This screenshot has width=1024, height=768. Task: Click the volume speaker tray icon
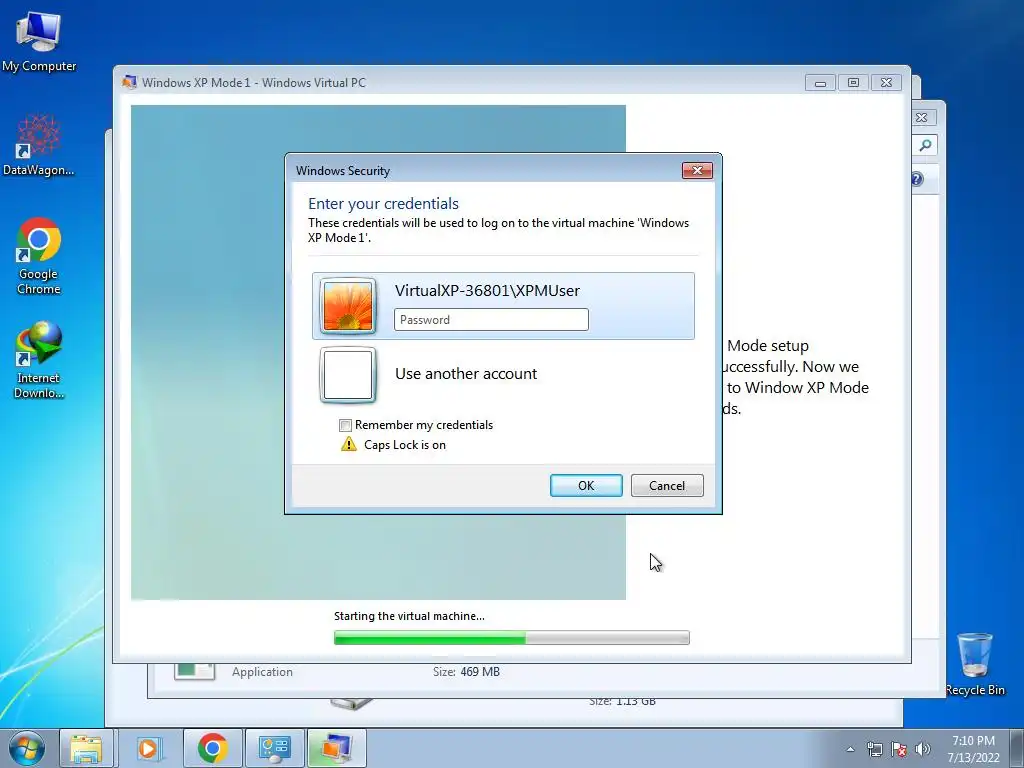point(923,749)
